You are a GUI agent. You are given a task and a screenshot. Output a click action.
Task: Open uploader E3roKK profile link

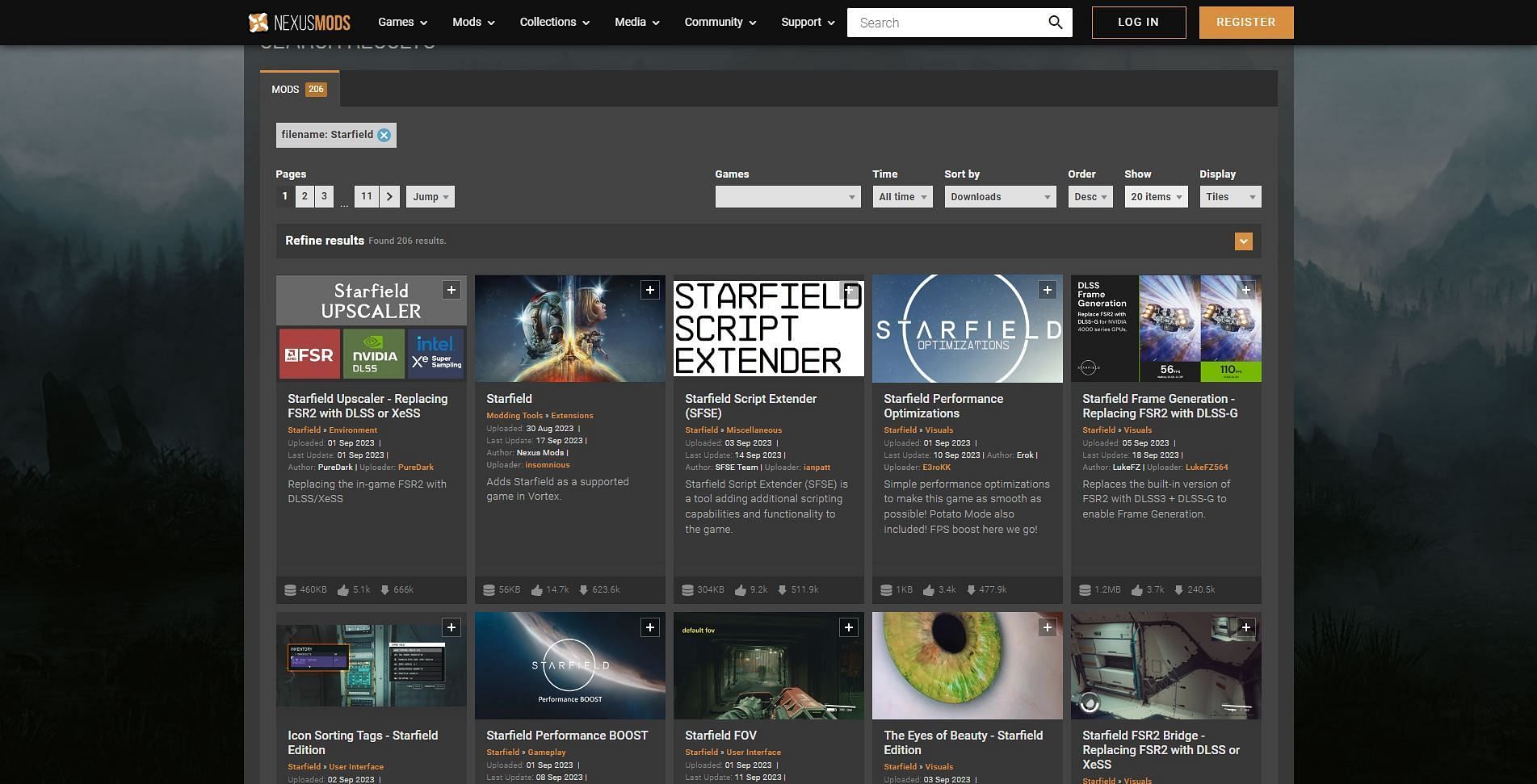pos(937,467)
